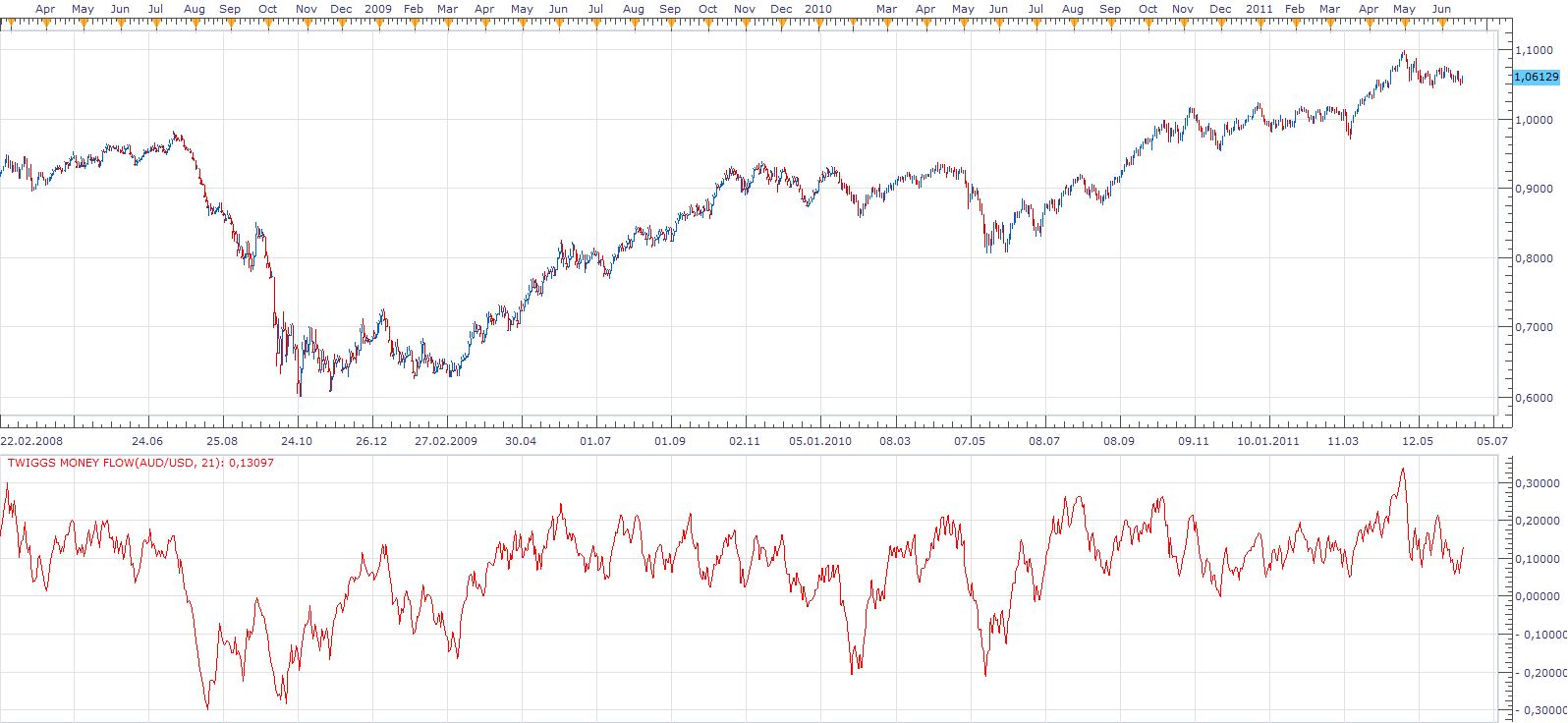Click the 0,30000 indicator axis value

[1540, 483]
